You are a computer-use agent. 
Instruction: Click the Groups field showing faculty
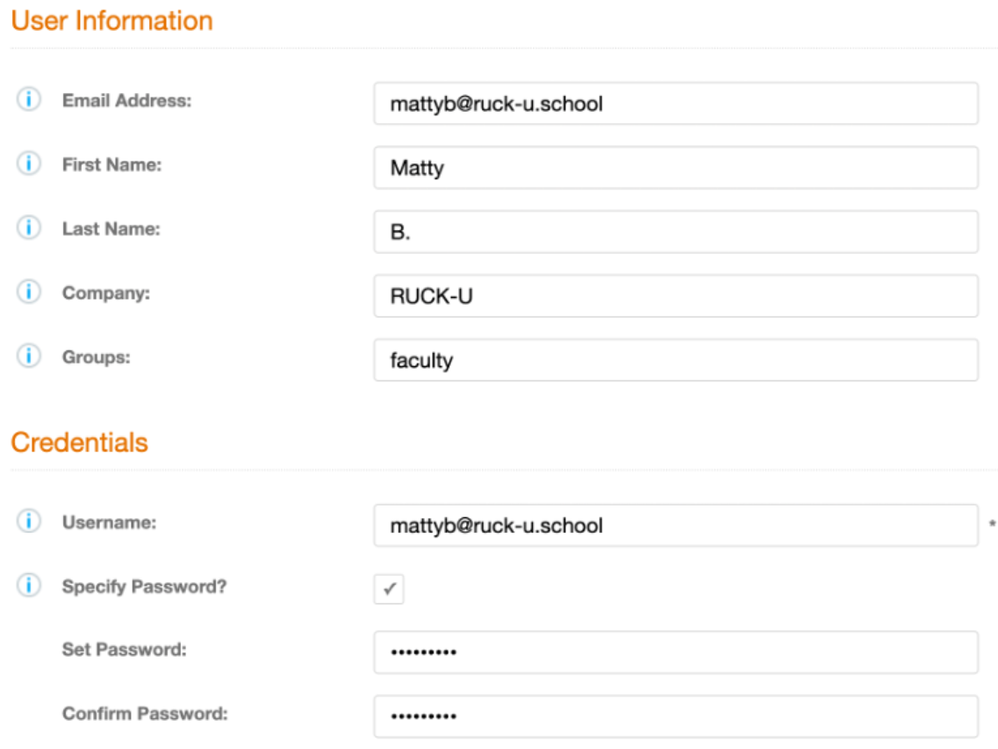click(675, 360)
